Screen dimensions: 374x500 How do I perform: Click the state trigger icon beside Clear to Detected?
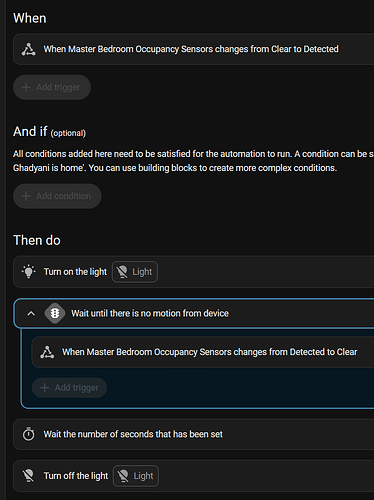tap(29, 49)
